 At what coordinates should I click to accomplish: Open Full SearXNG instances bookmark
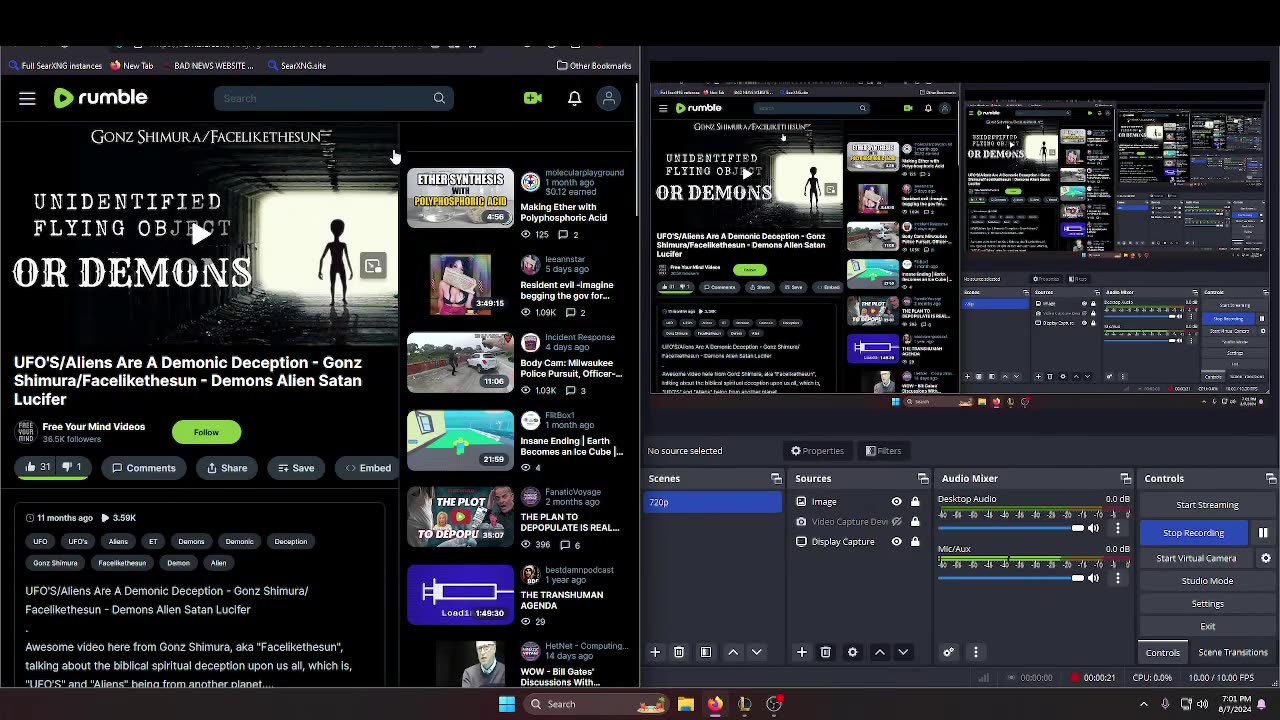[x=55, y=66]
